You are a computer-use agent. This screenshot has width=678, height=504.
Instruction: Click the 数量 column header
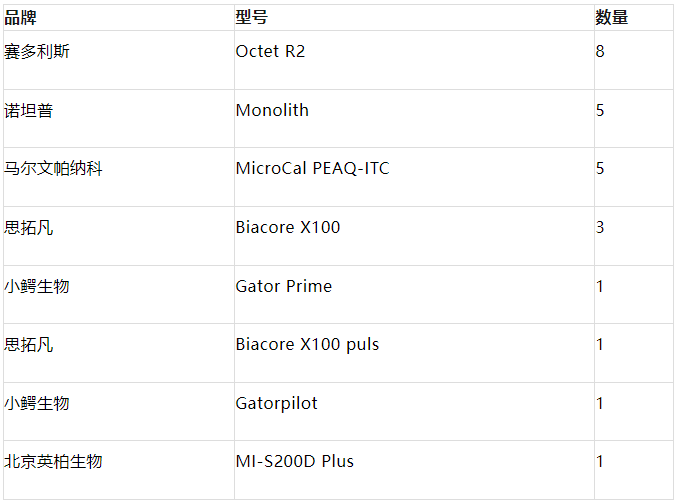click(612, 17)
